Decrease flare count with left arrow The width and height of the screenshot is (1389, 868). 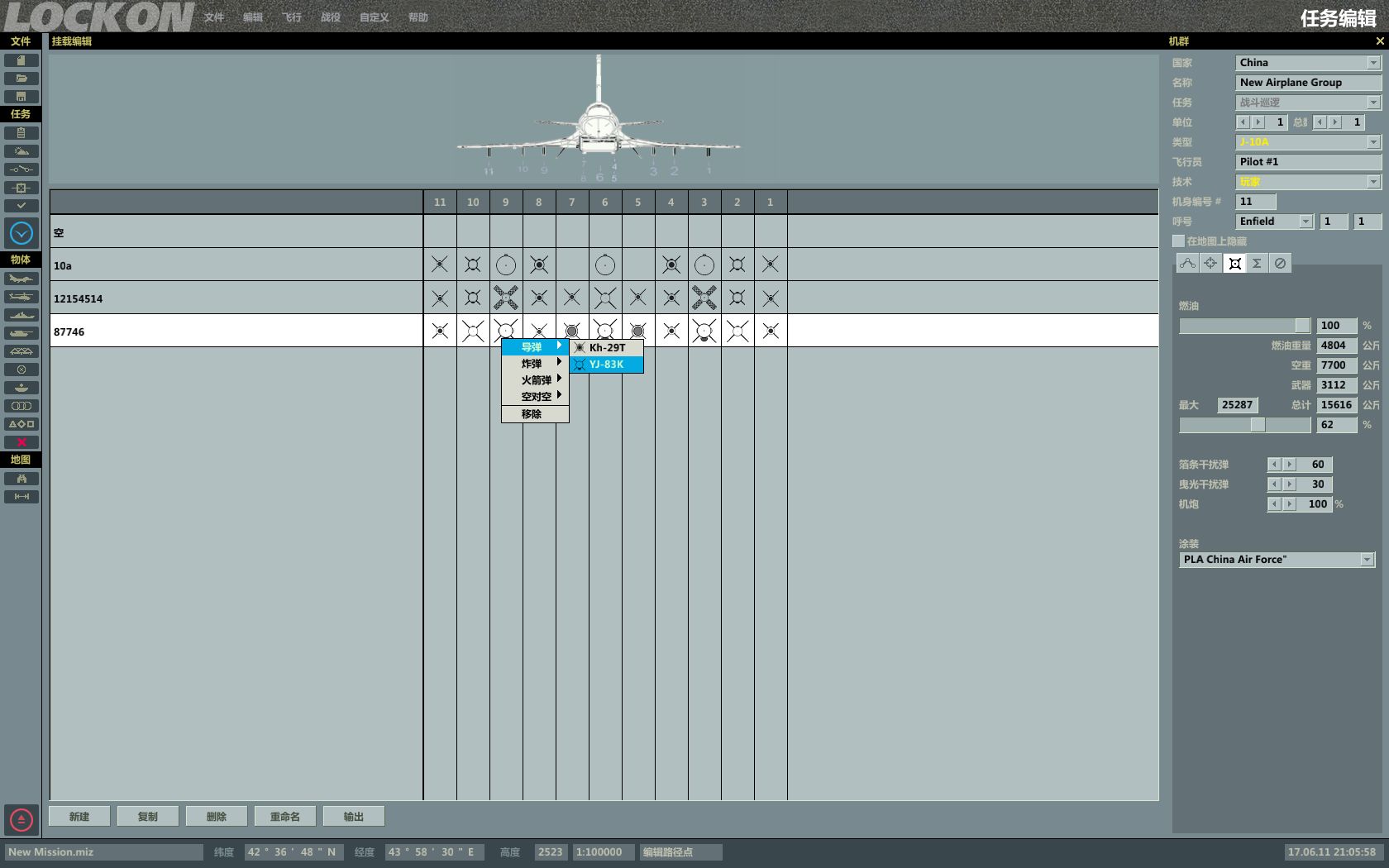(x=1275, y=484)
